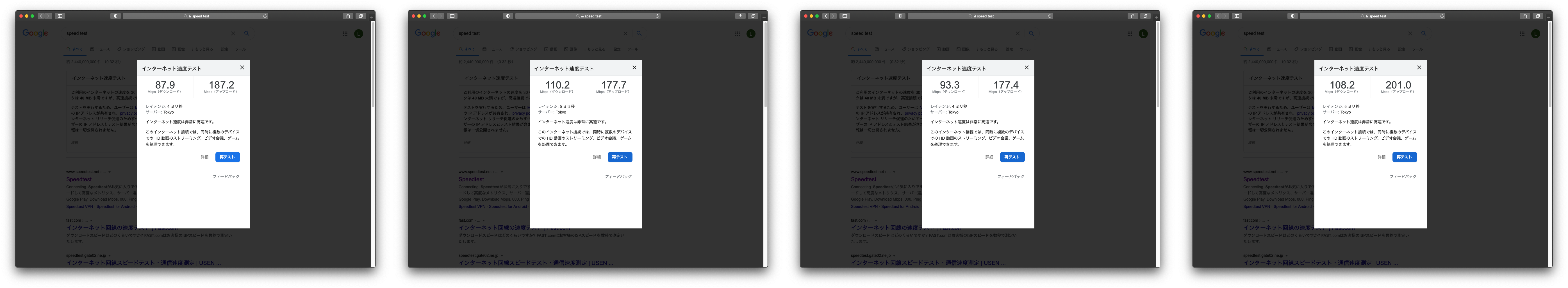Click フィードバック in the 93.3 Mbps dialog
Image resolution: width=1568 pixels, height=288 pixels.
click(x=1011, y=176)
